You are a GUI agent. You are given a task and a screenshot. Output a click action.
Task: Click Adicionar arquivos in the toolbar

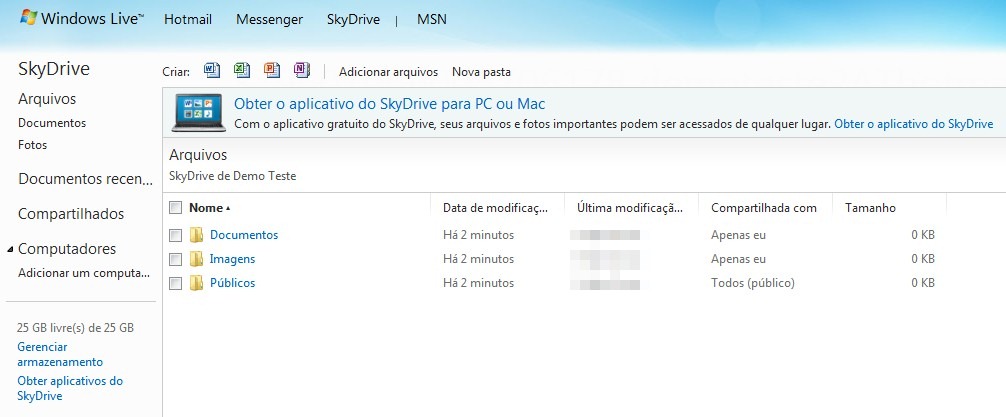(x=388, y=72)
